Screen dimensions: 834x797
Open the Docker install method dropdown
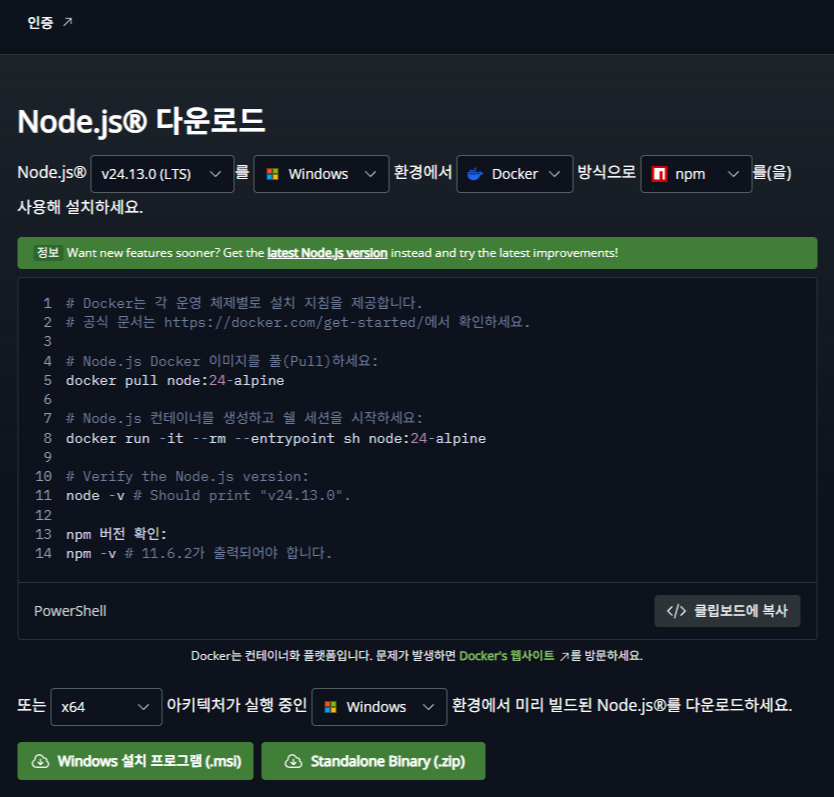click(x=514, y=174)
